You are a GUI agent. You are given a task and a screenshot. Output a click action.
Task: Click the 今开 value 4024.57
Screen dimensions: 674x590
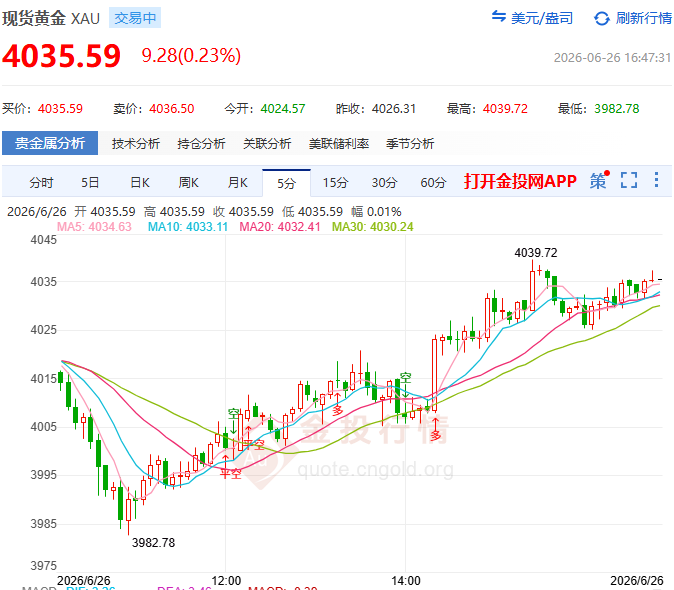283,109
